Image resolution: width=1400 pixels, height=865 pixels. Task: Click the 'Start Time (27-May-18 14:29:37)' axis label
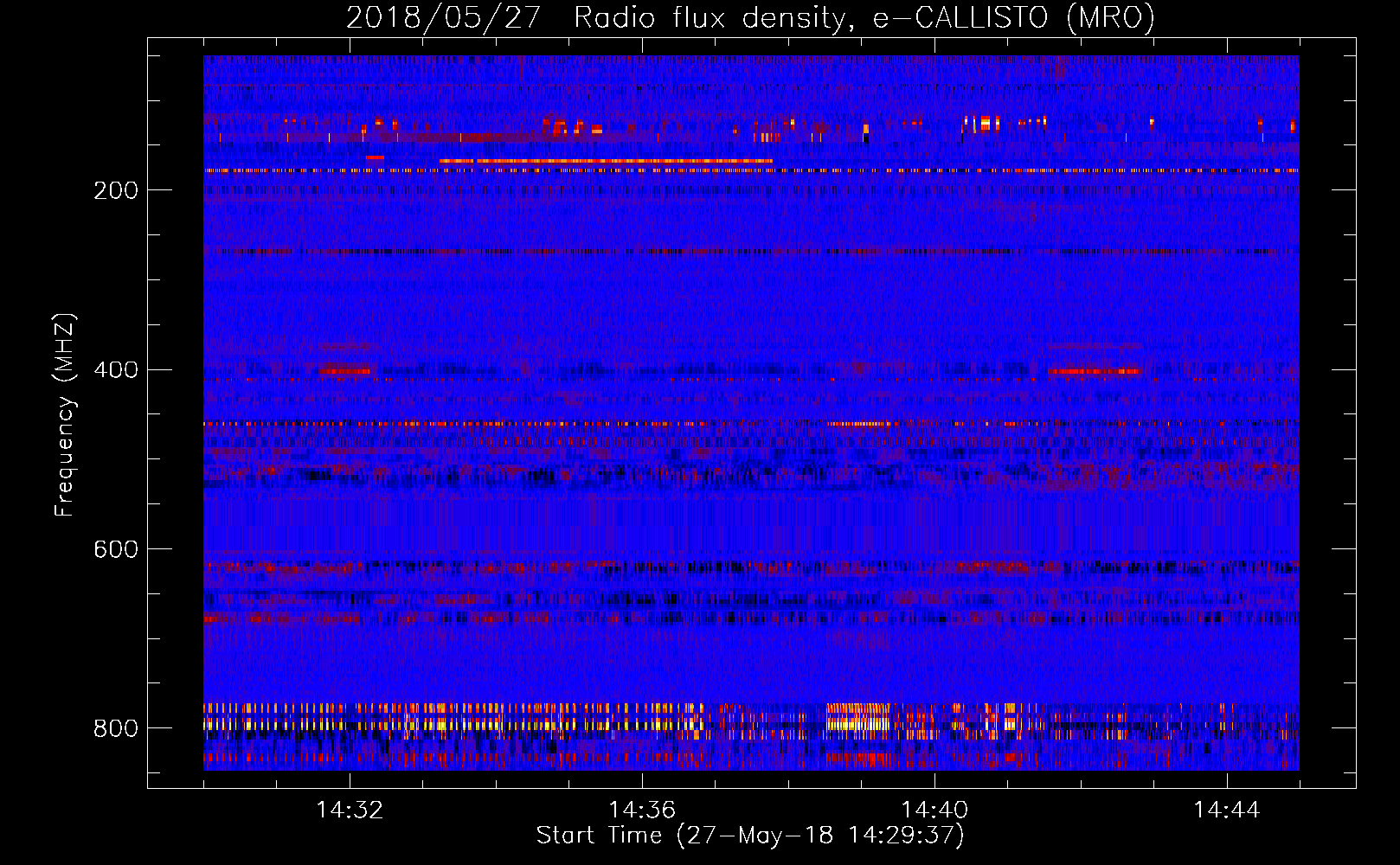pyautogui.click(x=750, y=836)
